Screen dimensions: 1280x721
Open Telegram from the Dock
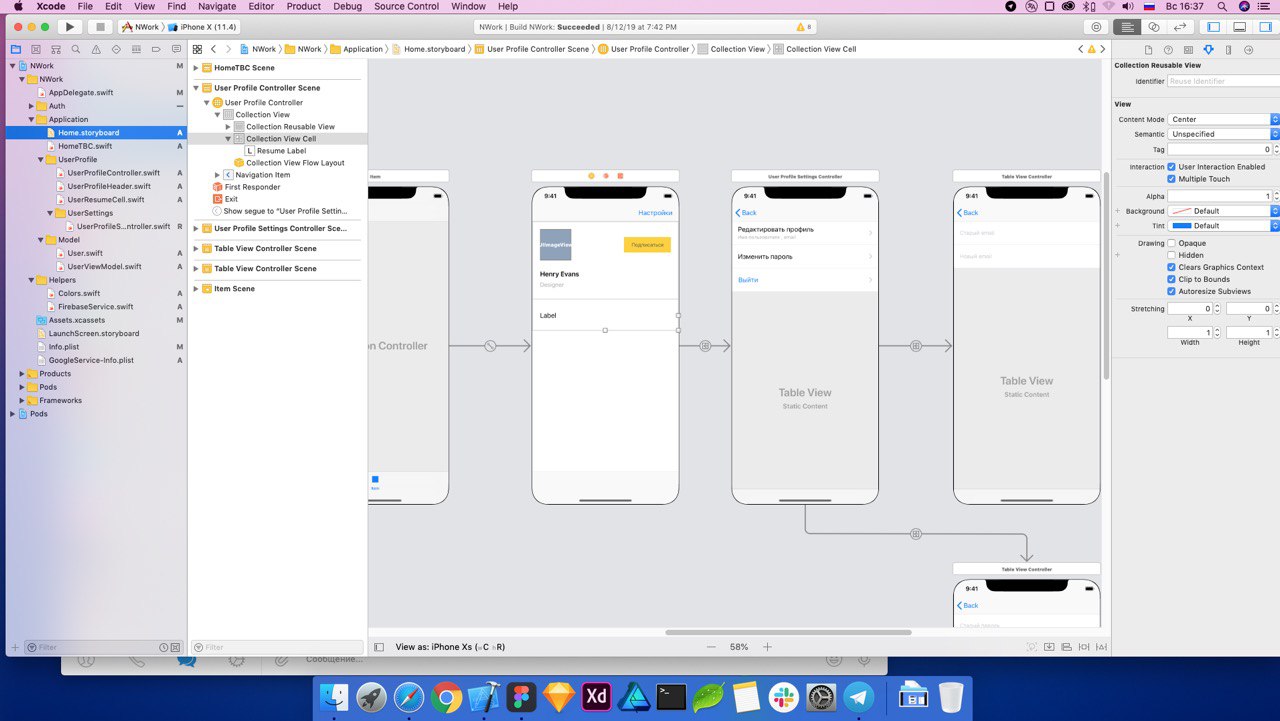859,696
